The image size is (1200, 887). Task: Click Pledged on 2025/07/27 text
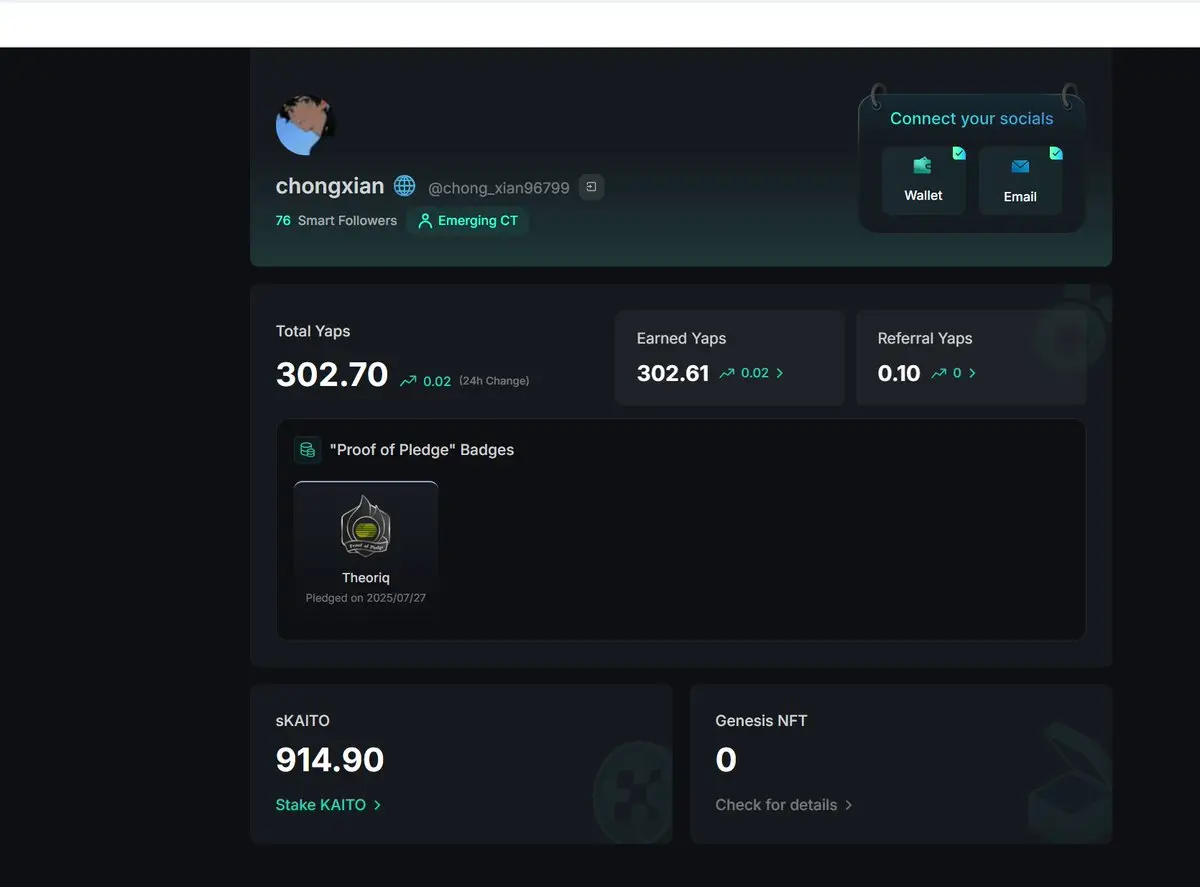tap(366, 598)
